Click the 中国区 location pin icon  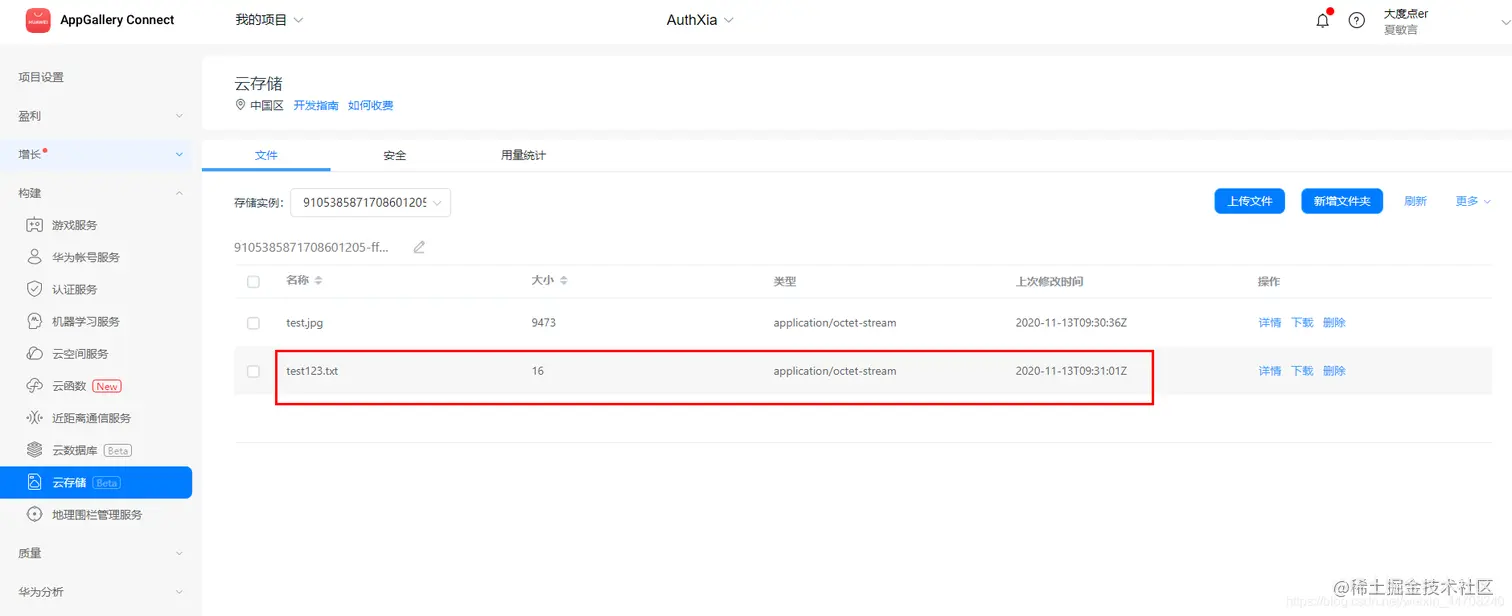point(240,105)
